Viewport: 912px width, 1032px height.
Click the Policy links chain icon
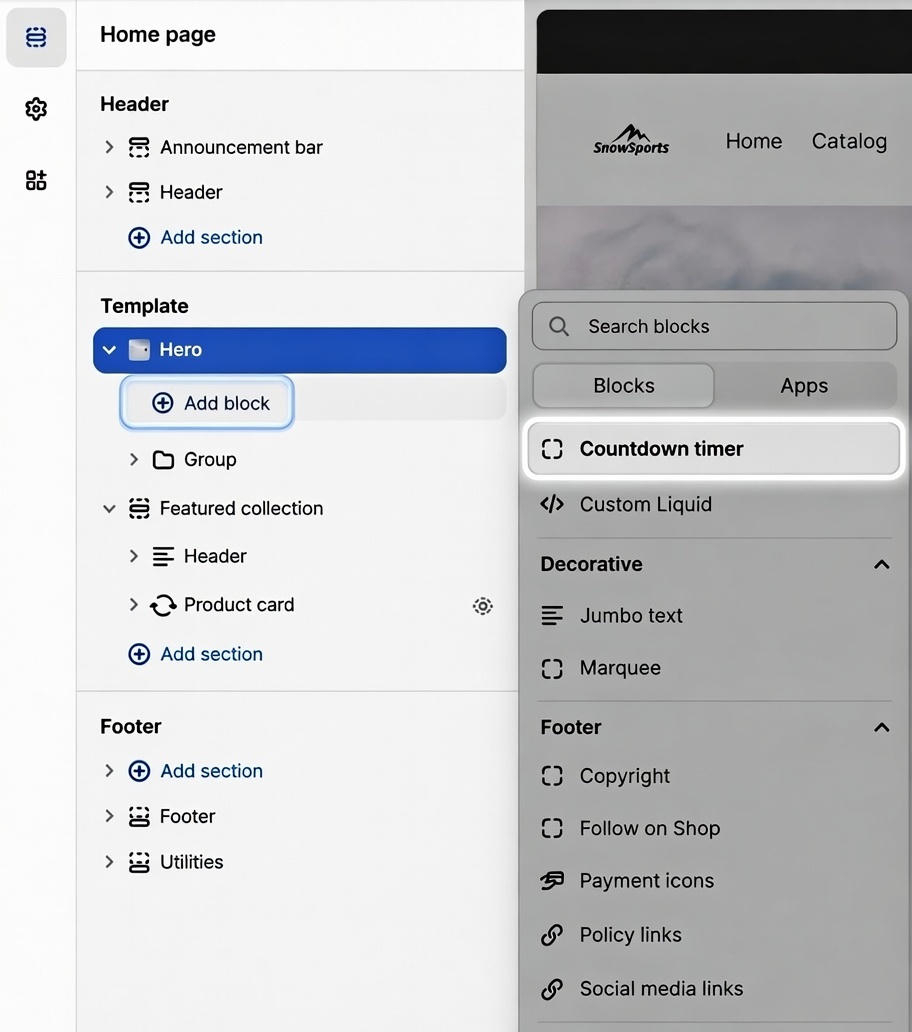point(551,935)
